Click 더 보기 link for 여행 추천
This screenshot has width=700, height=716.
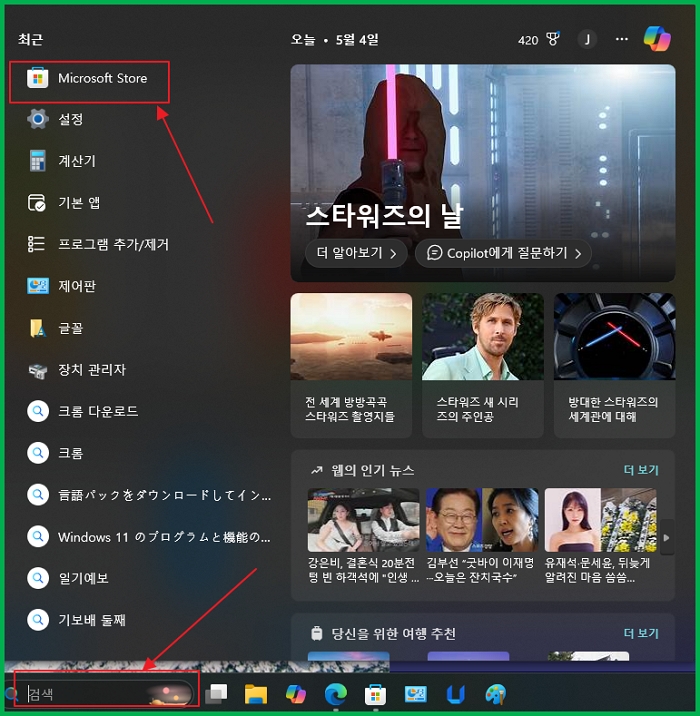point(641,633)
